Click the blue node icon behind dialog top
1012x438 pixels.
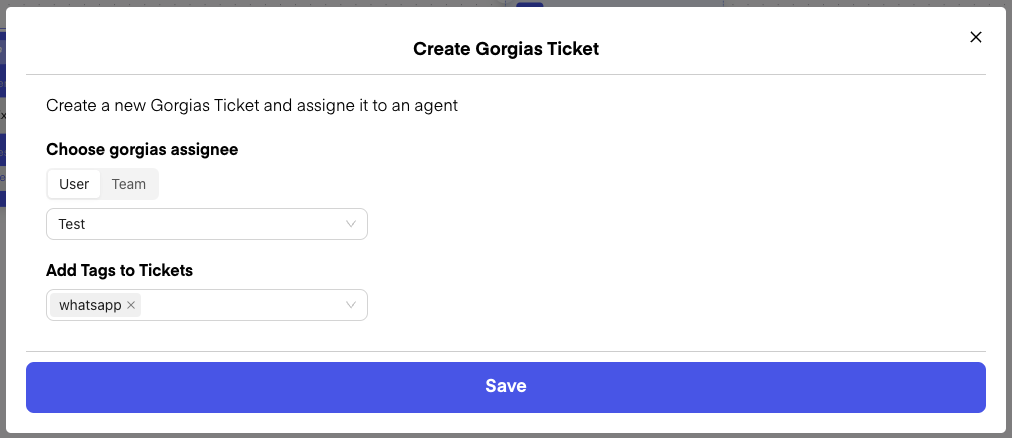click(x=529, y=4)
